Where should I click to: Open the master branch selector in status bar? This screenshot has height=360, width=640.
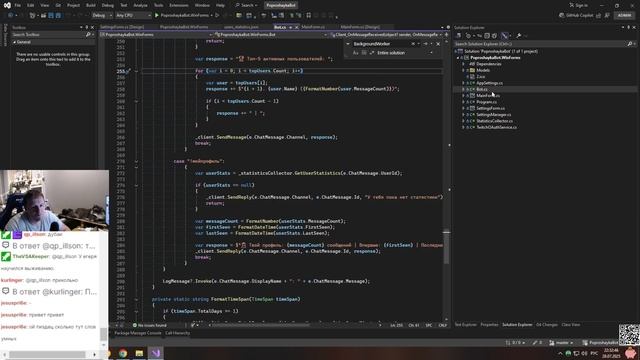click(562, 343)
